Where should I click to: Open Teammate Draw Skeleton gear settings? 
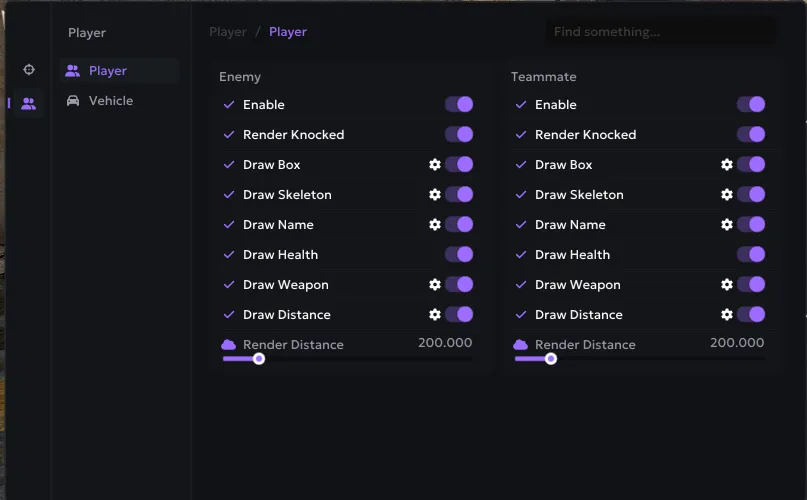click(727, 194)
